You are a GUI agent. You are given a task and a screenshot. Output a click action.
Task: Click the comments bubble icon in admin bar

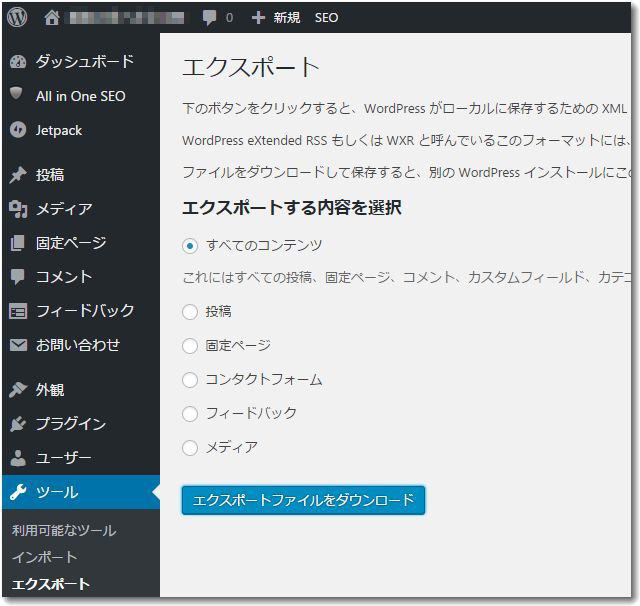click(208, 17)
